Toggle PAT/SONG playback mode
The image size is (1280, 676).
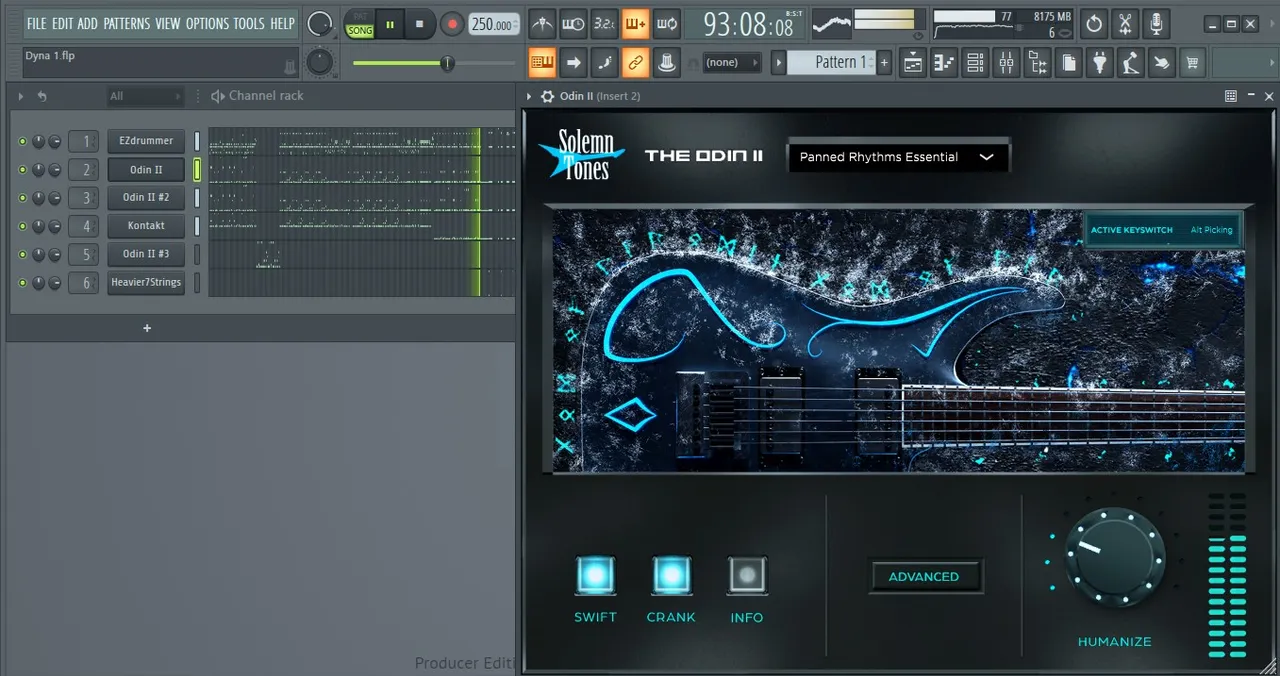(x=359, y=24)
